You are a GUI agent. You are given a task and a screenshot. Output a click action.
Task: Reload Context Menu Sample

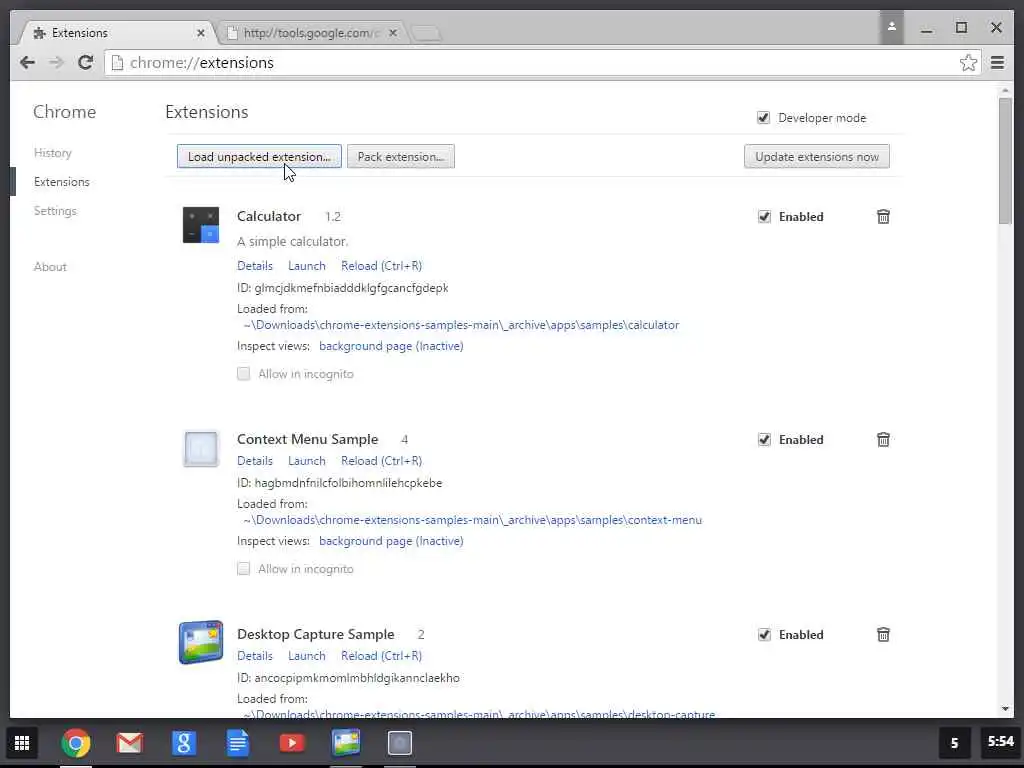(x=381, y=460)
